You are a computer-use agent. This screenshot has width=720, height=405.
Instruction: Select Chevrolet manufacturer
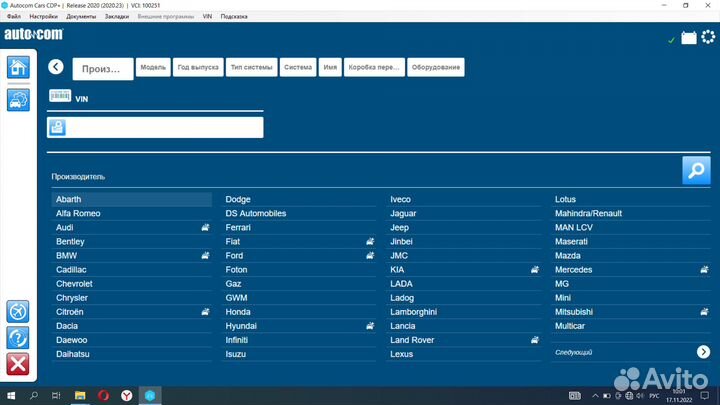[132, 284]
